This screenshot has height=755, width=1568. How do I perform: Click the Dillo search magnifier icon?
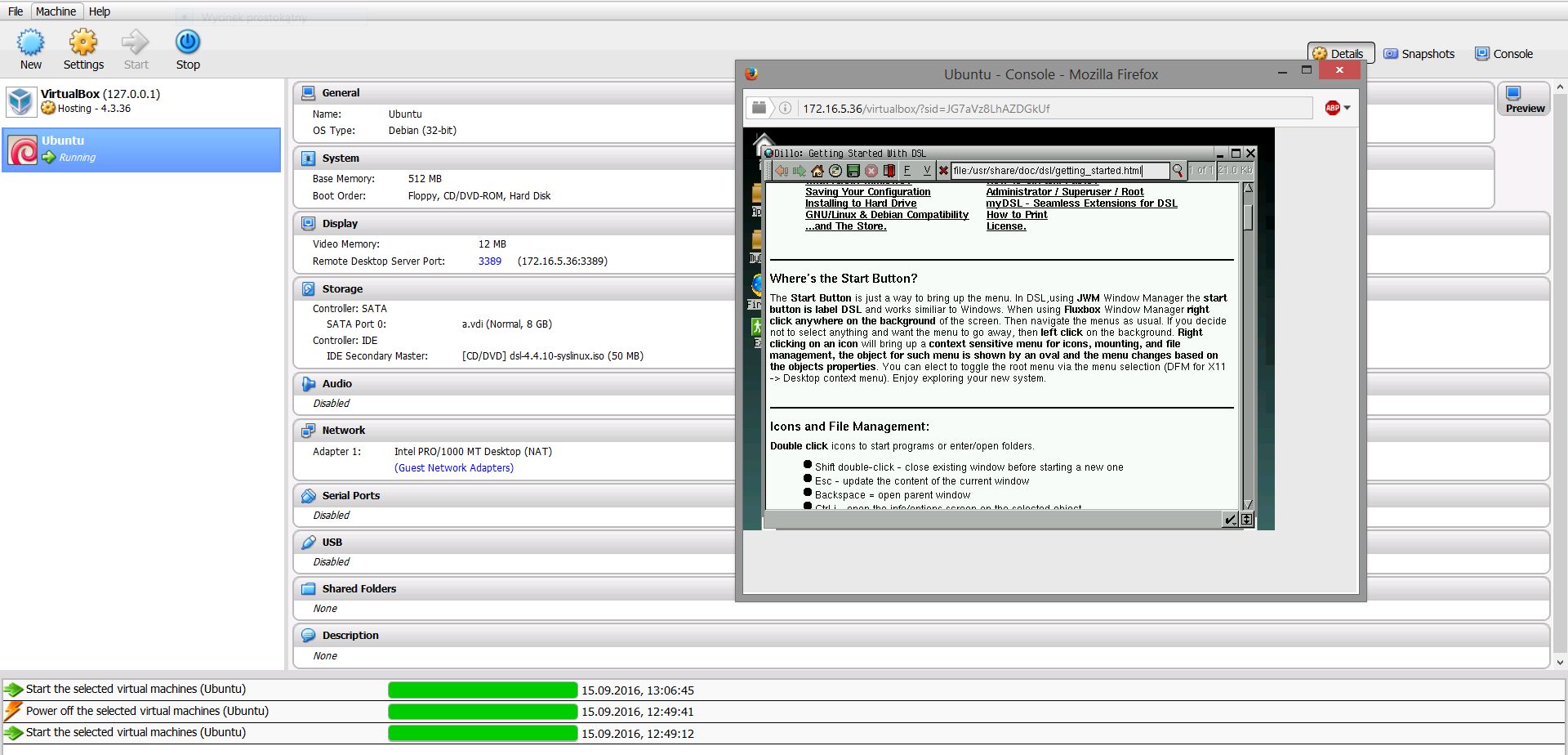click(x=1178, y=171)
